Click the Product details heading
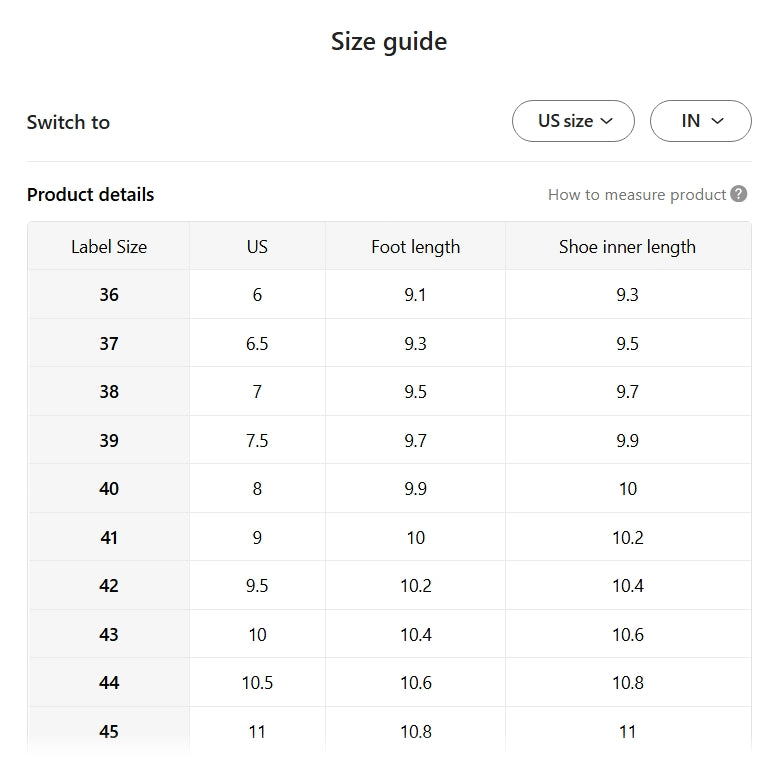The width and height of the screenshot is (765, 778). (91, 195)
